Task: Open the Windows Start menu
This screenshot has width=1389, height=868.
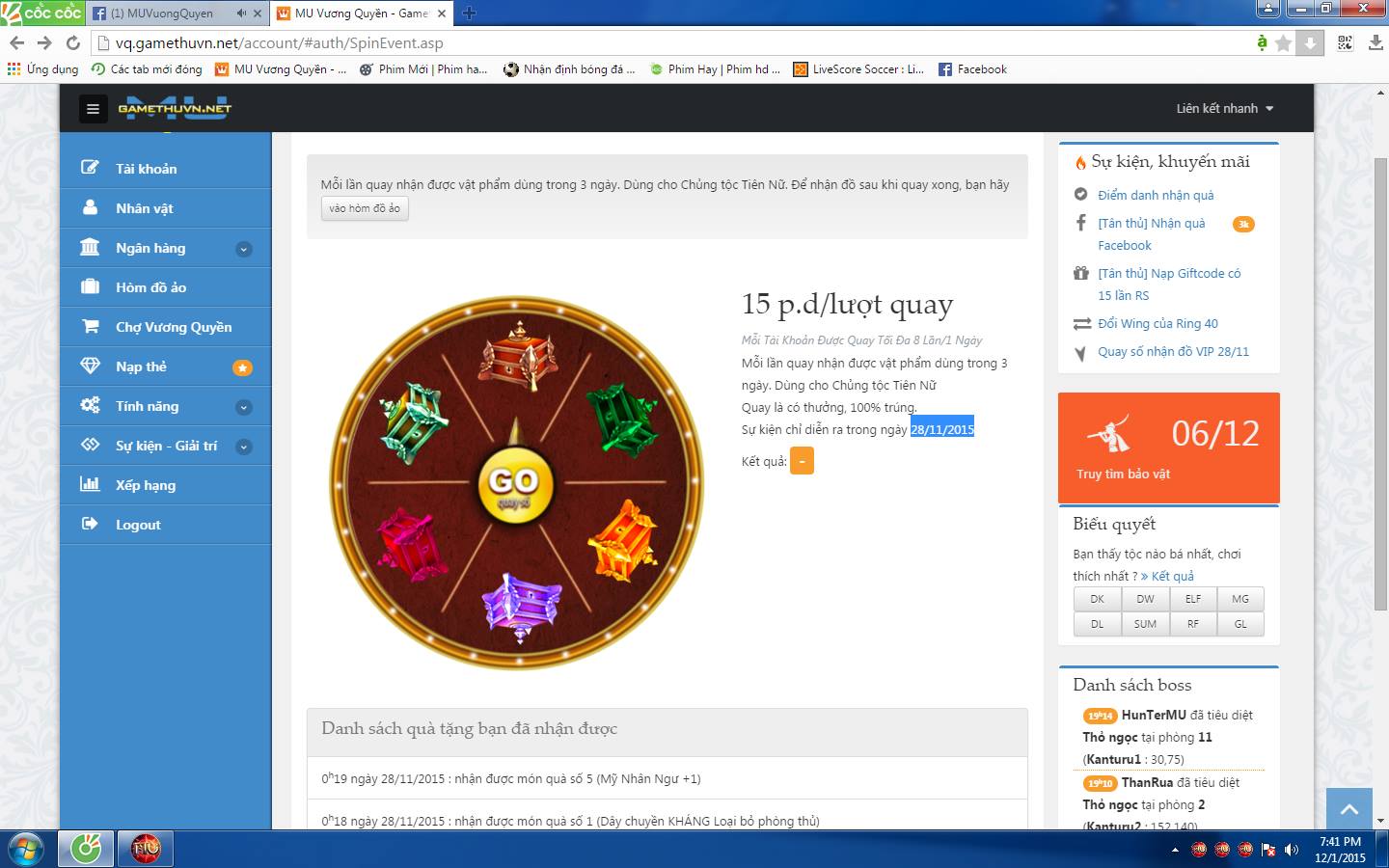Action: coord(26,849)
